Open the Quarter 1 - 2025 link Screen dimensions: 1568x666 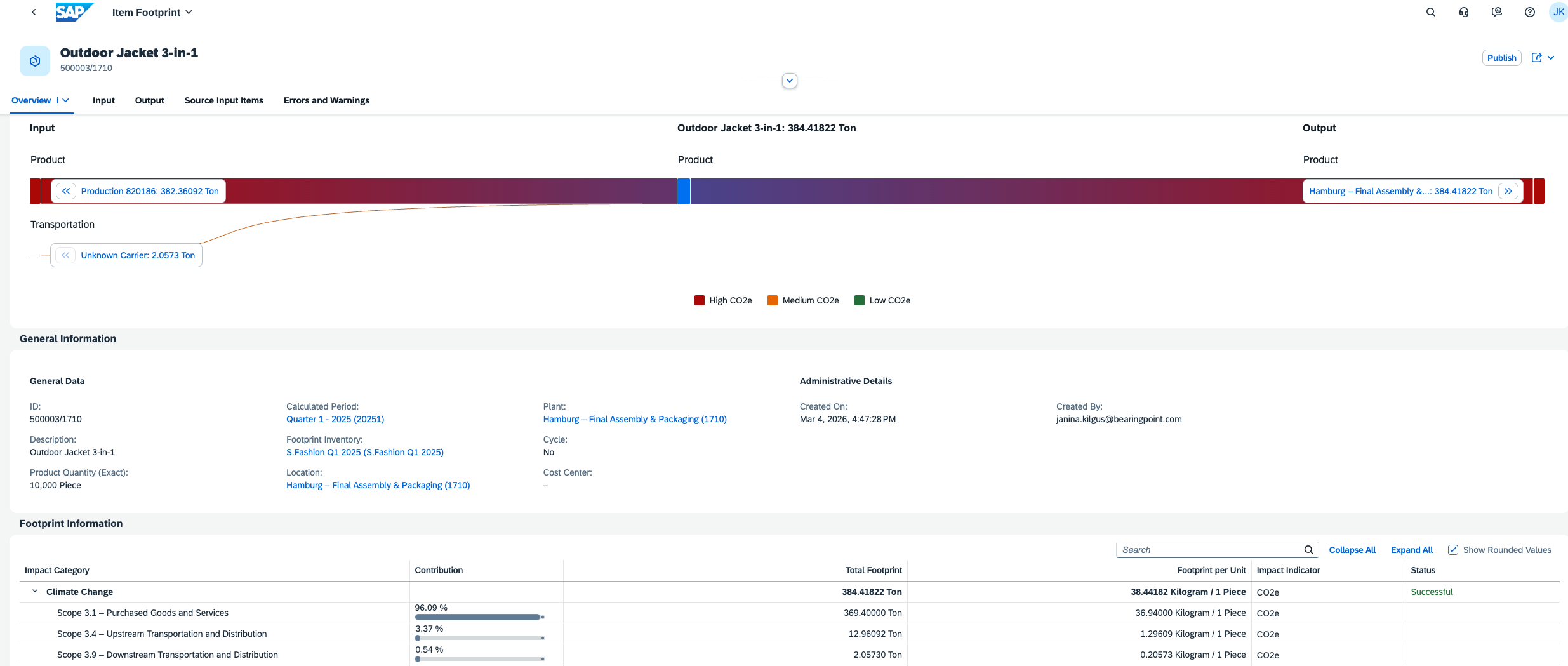point(335,419)
